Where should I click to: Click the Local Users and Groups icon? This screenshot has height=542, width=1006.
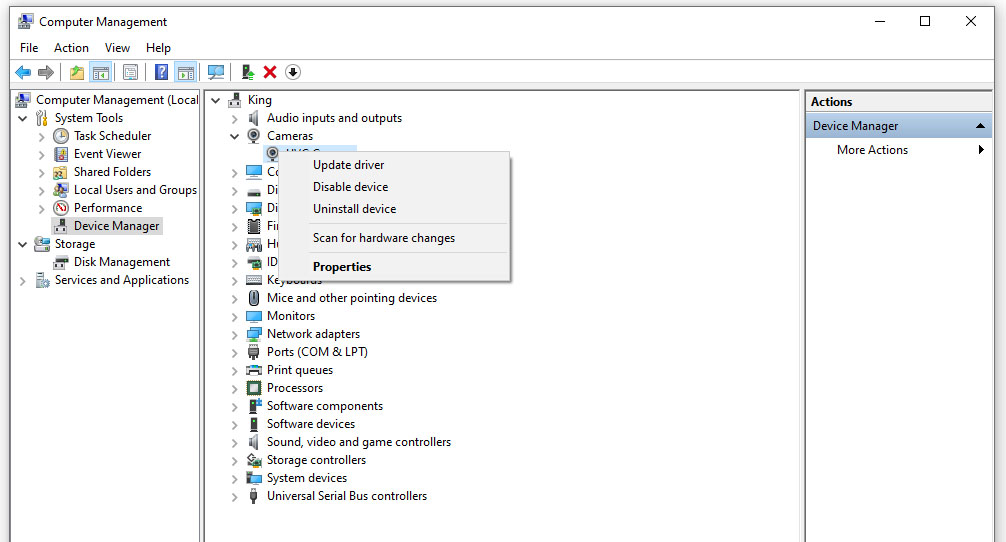61,190
